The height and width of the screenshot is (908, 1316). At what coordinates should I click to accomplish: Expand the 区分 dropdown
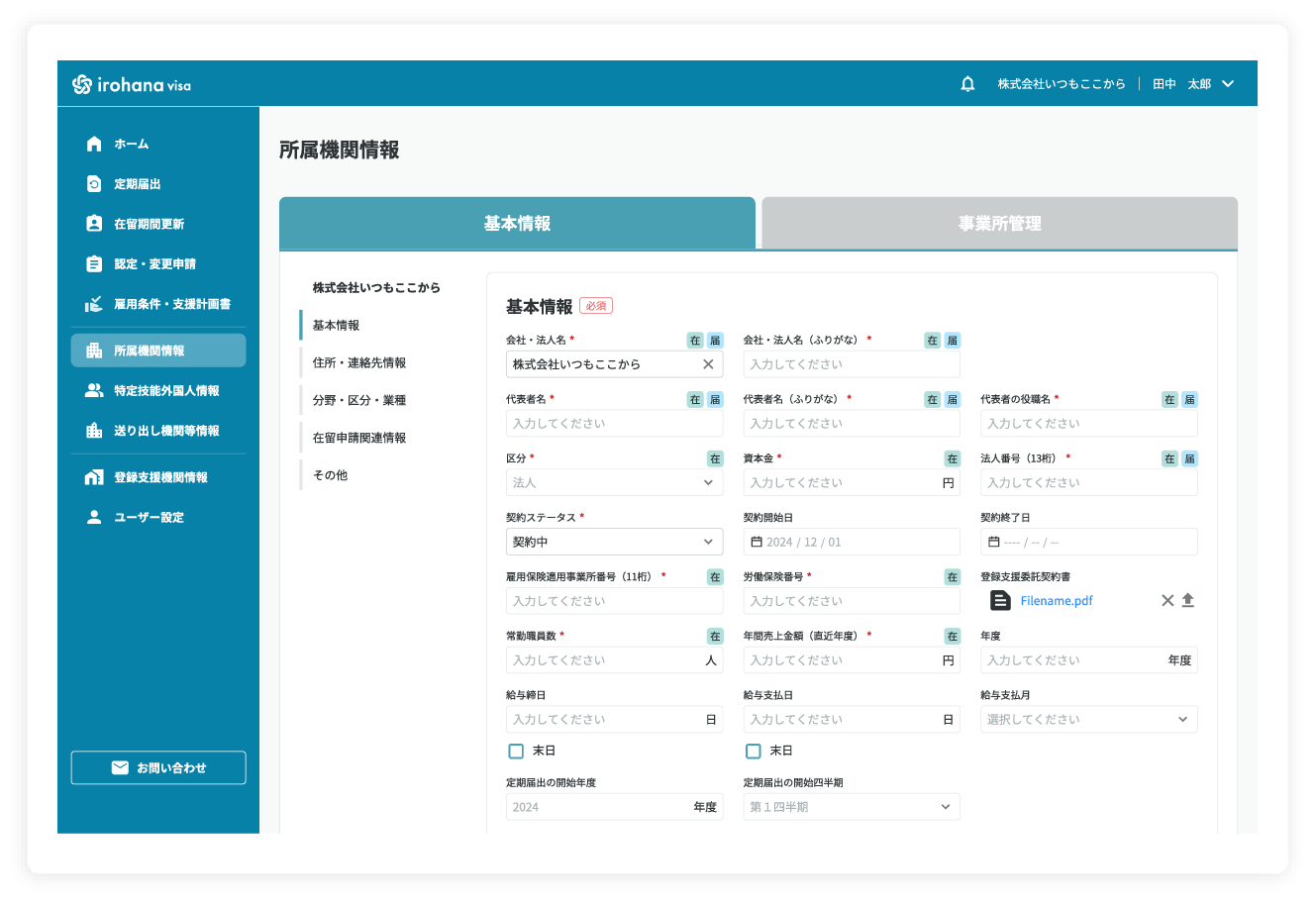click(708, 483)
